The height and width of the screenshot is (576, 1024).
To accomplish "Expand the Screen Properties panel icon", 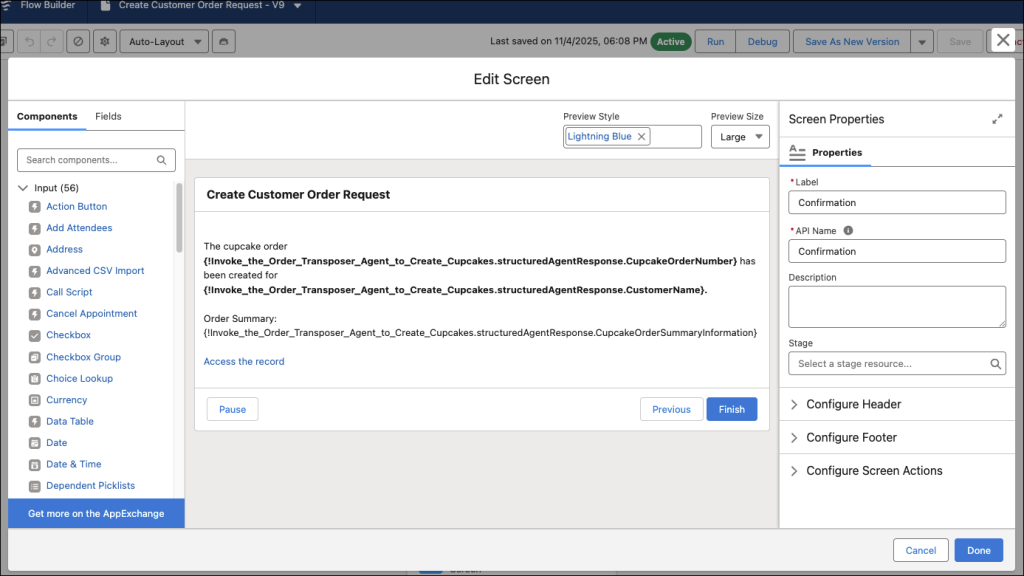I will click(997, 119).
